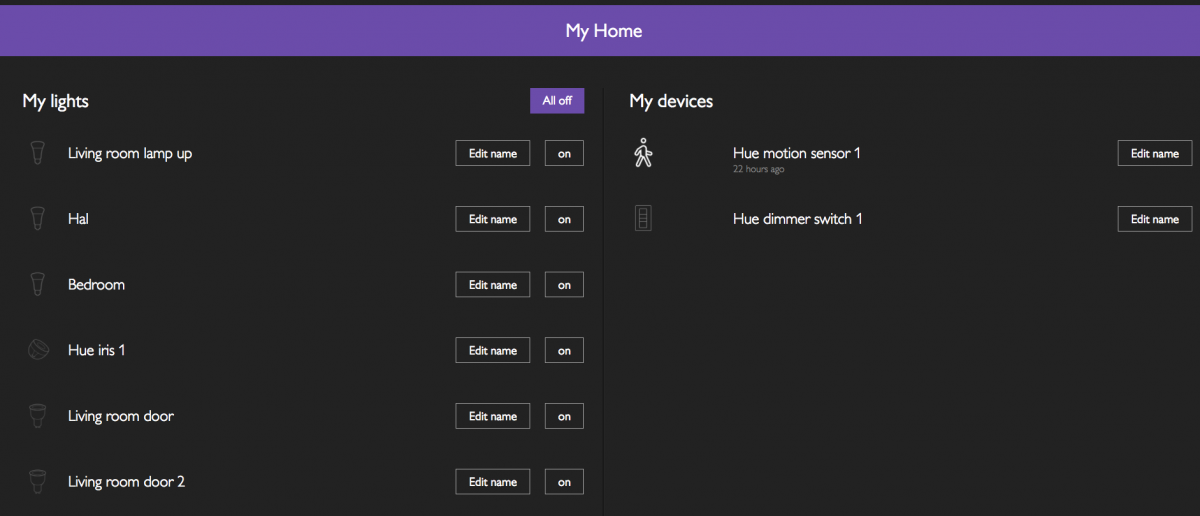The height and width of the screenshot is (516, 1200).
Task: Turn all lights off with All off
Action: [557, 101]
